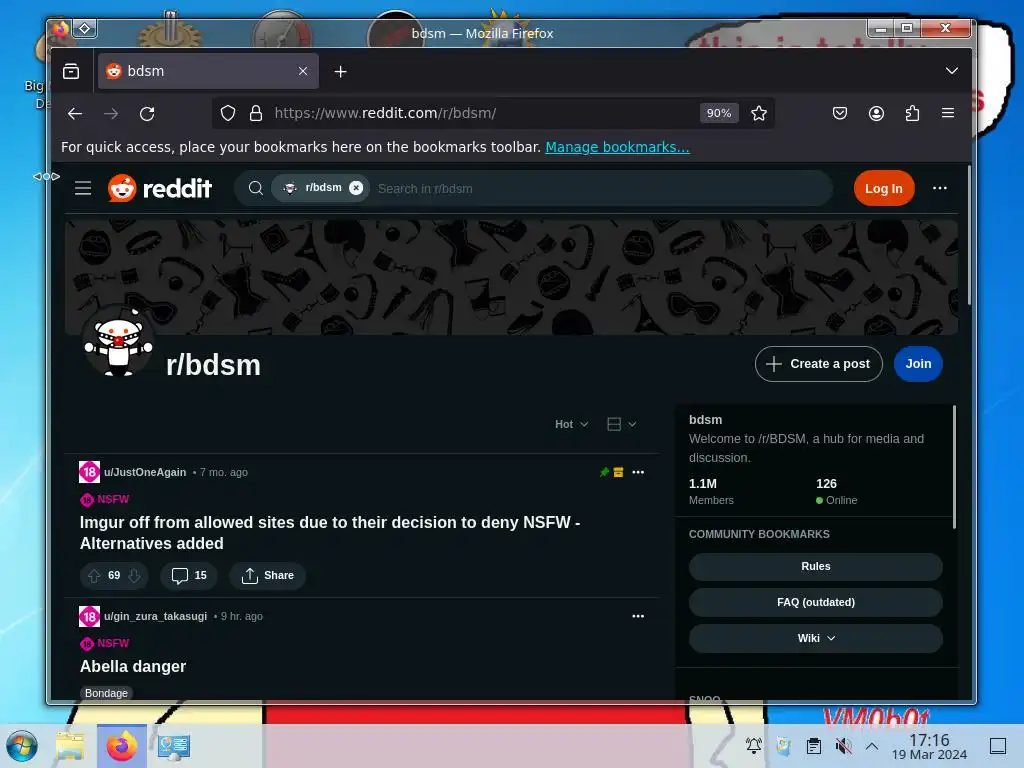The height and width of the screenshot is (768, 1024).
Task: Click Firefox taskbar icon
Action: point(121,746)
